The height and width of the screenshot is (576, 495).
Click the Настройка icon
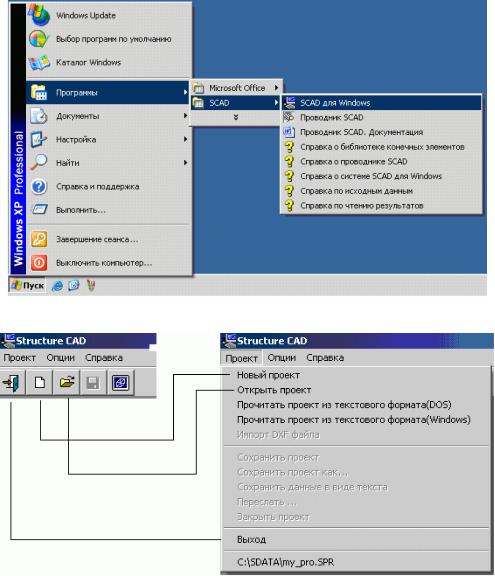[39, 139]
